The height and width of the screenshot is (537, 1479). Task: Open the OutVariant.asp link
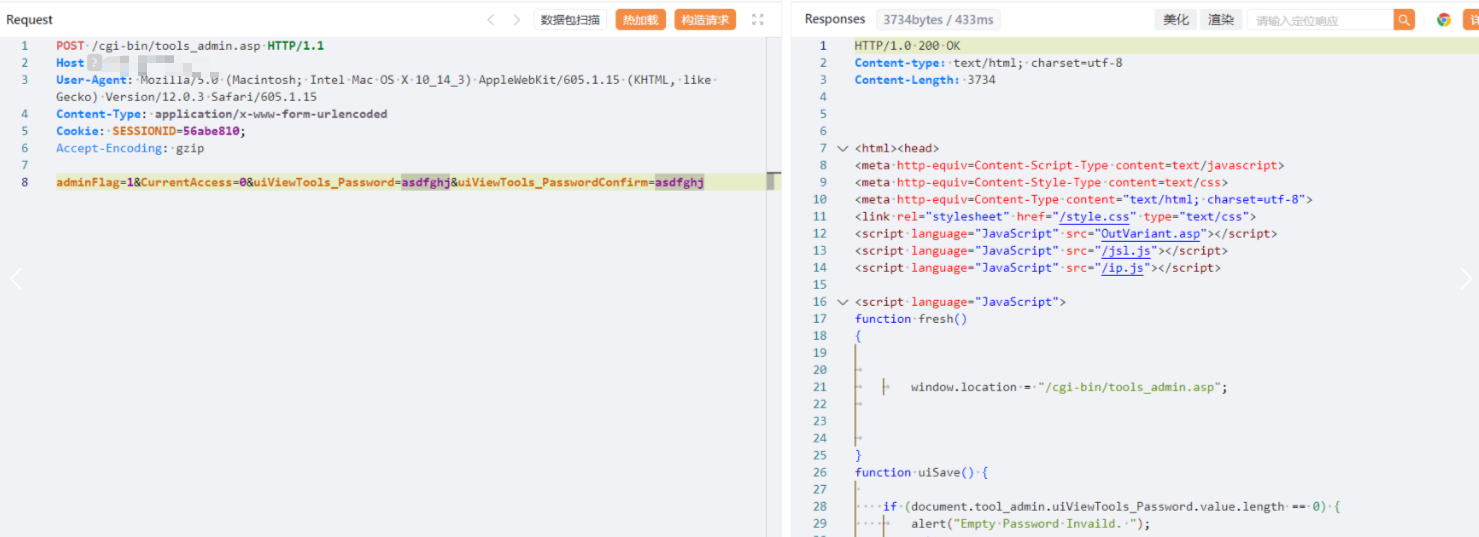point(1150,233)
